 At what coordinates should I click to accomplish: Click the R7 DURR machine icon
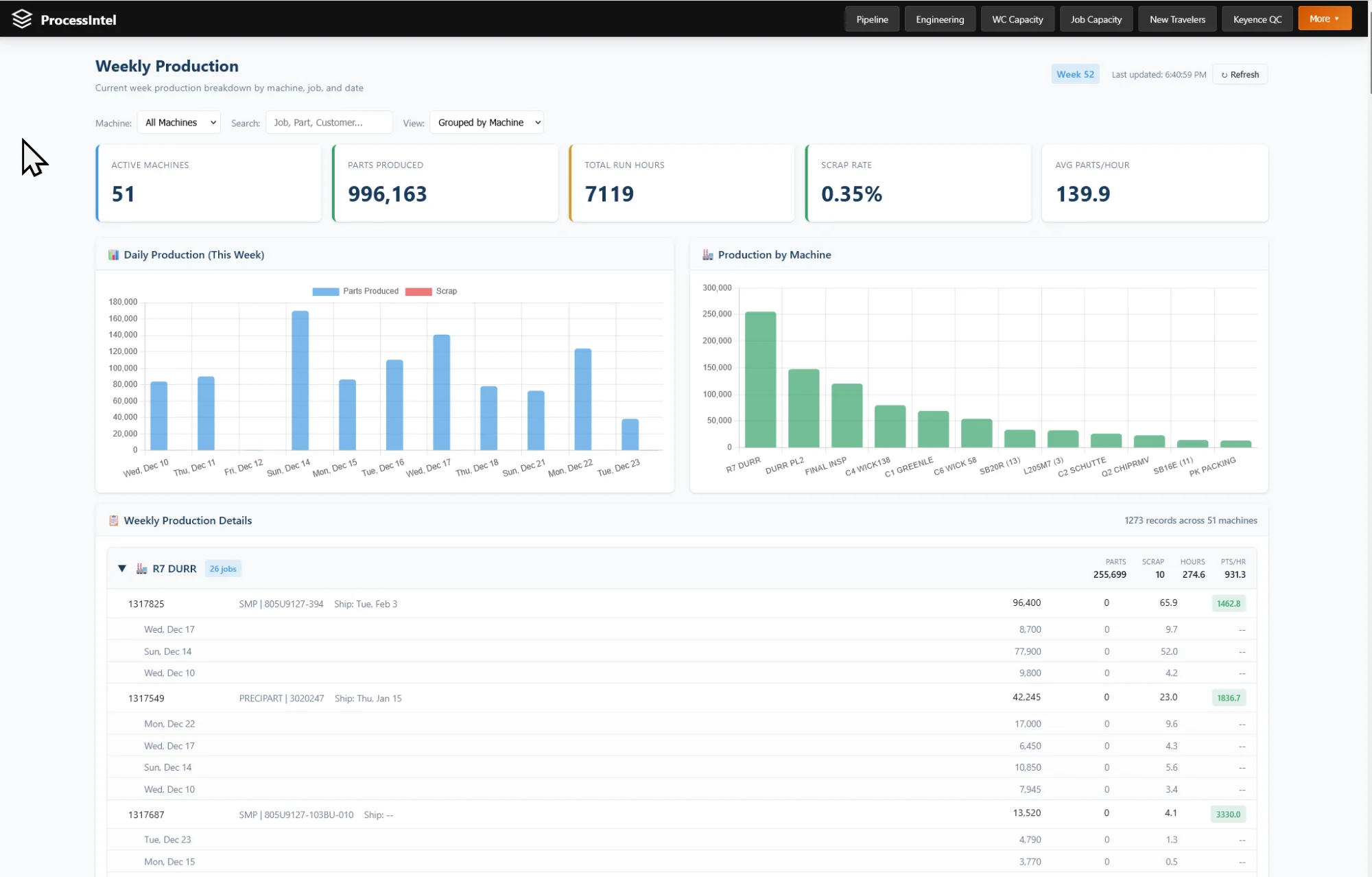[141, 568]
